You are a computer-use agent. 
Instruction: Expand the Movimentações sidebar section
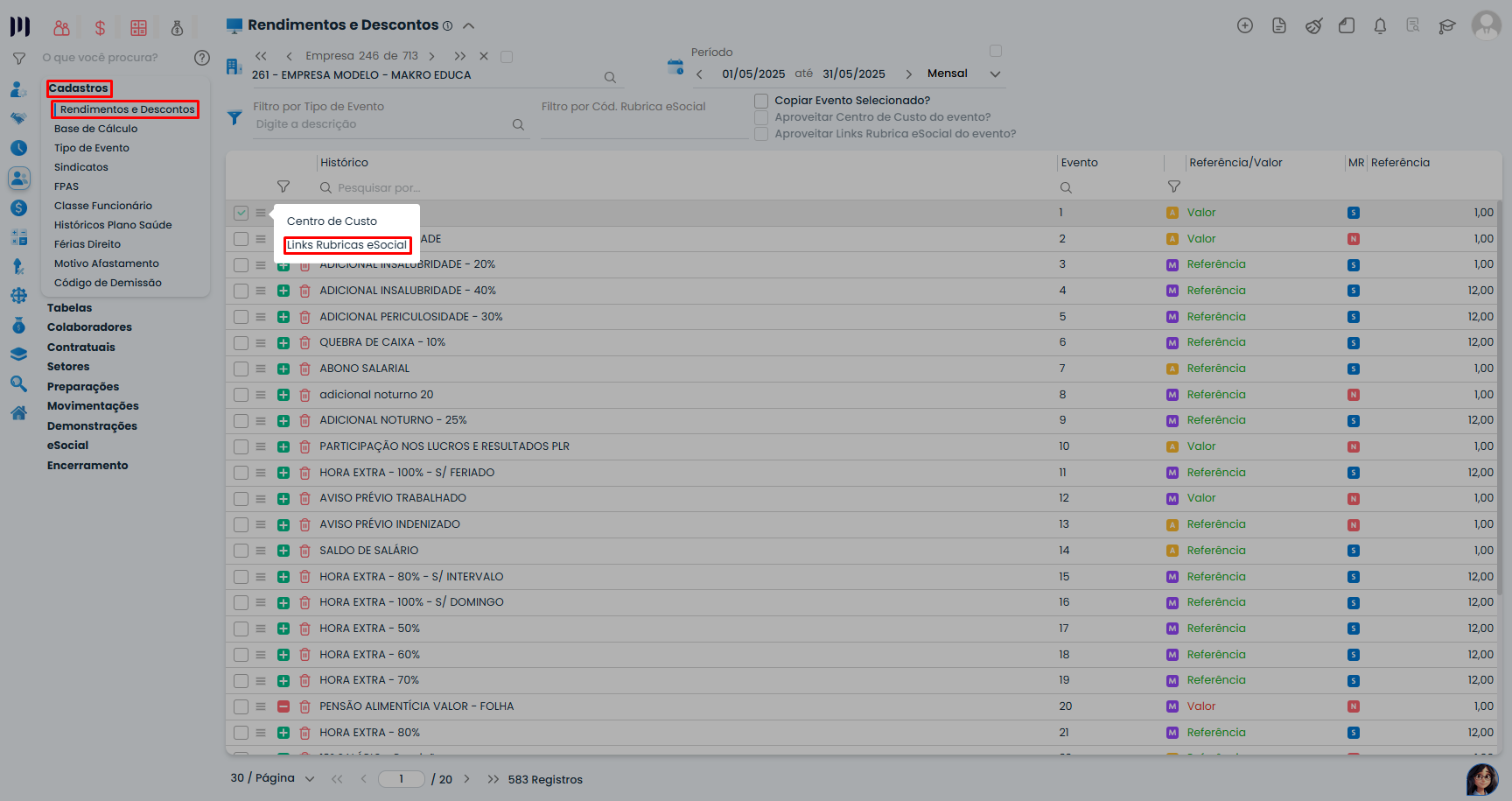click(x=93, y=406)
